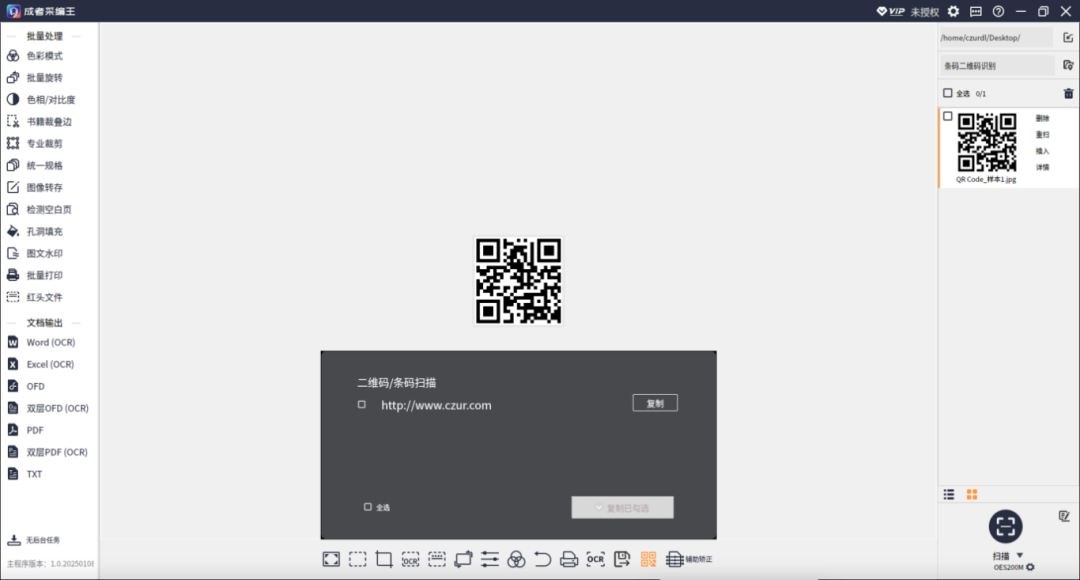Select dashed-frame OCR region tool

[x=411, y=559]
